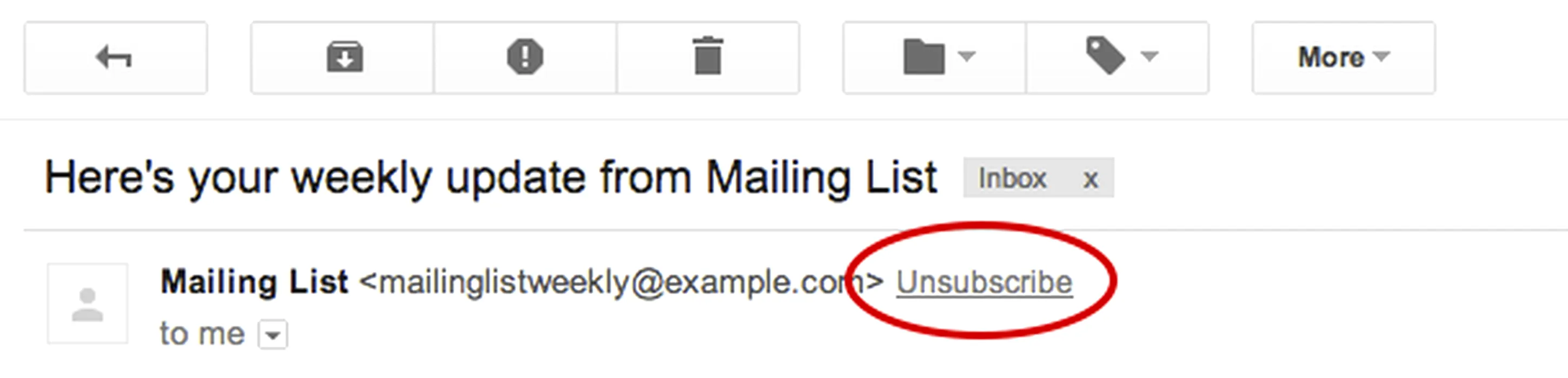
Task: Click the Unsubscribe link
Action: (984, 282)
